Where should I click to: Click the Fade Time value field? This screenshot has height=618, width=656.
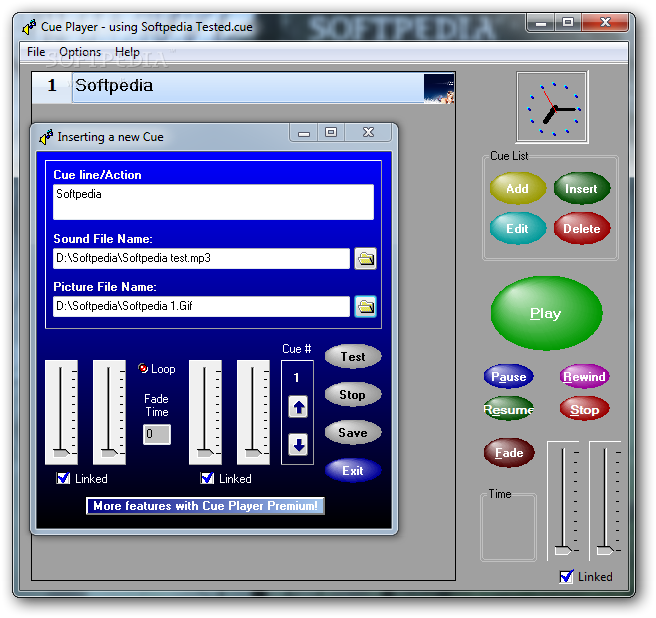pyautogui.click(x=157, y=434)
